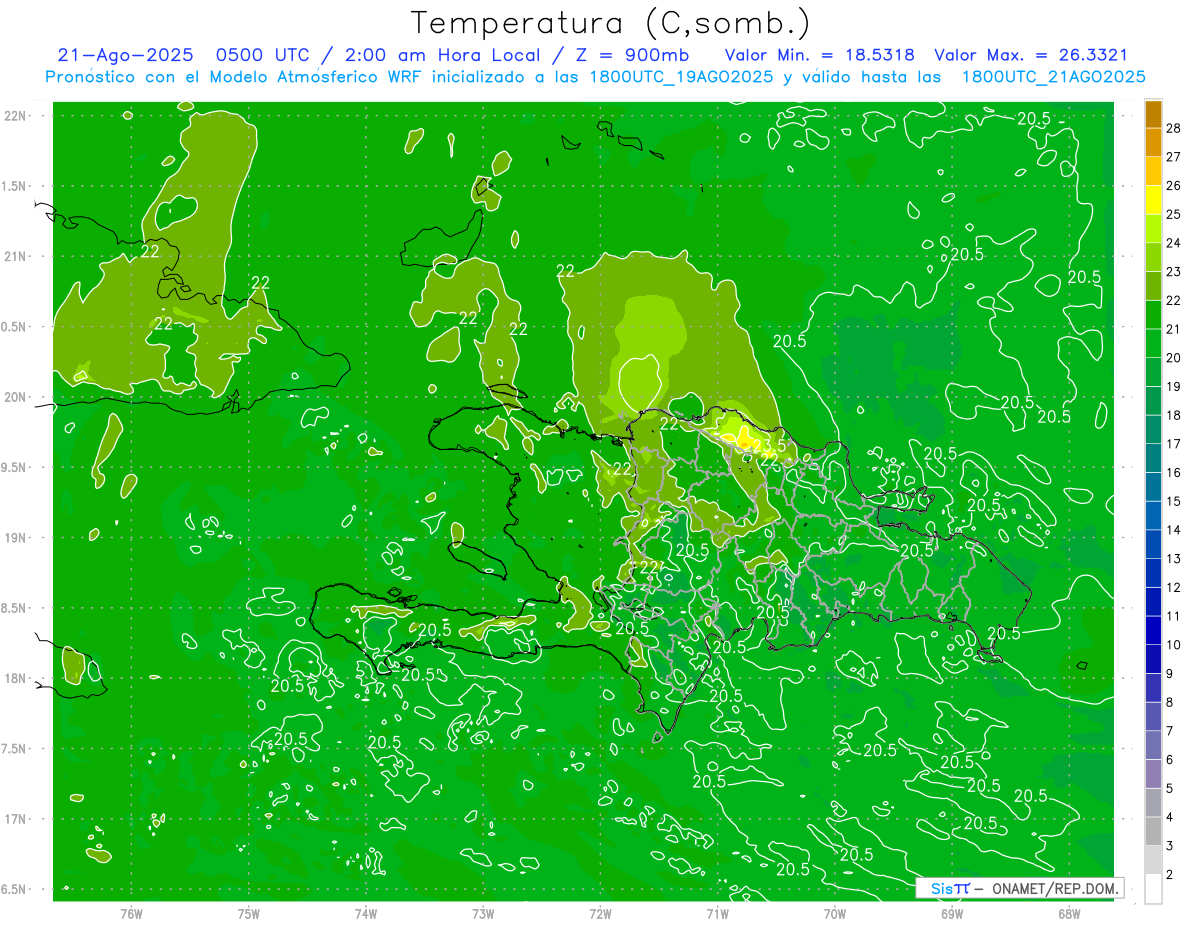Click the "Valor Min. = 18.5318" text
1200x927 pixels.
[820, 55]
